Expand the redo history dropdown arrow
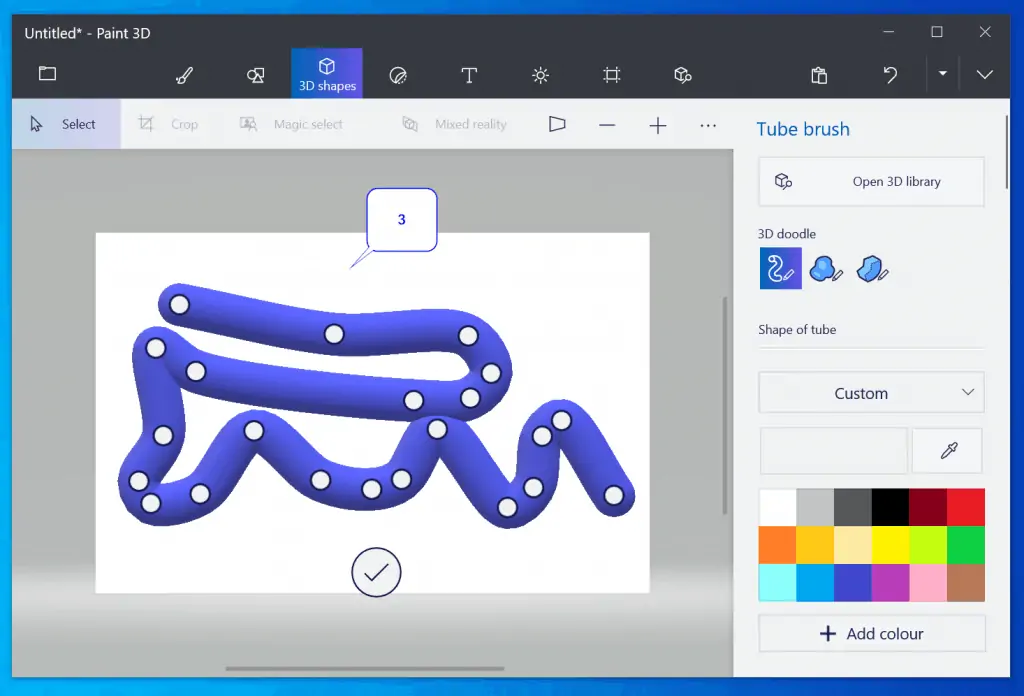Image resolution: width=1024 pixels, height=696 pixels. coord(941,75)
